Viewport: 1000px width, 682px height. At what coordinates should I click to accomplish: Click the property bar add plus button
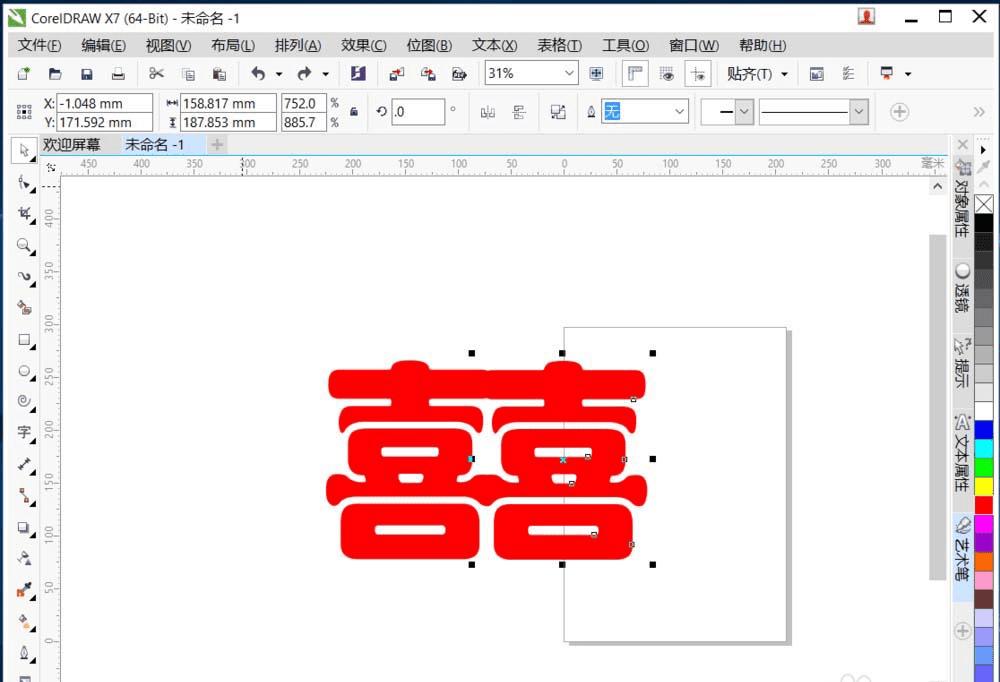click(899, 112)
